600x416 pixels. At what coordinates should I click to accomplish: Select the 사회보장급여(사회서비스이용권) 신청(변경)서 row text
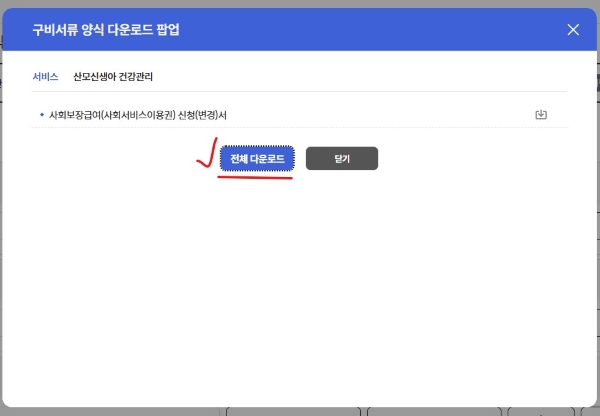(138, 115)
